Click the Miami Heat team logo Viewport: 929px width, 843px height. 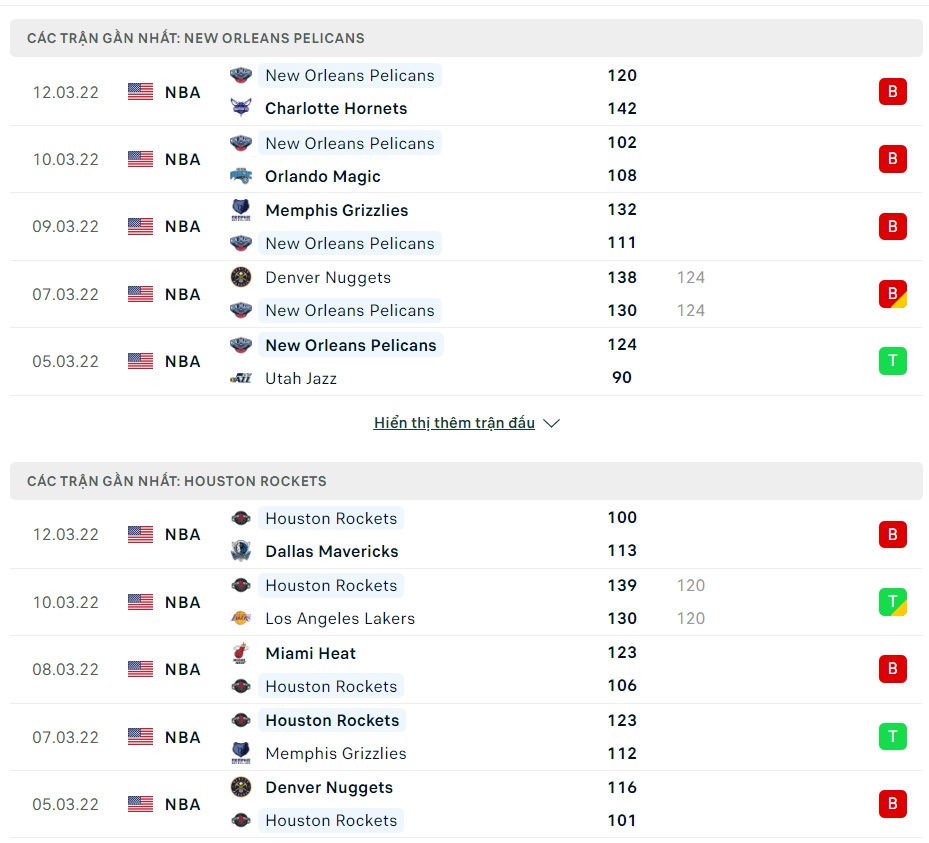(241, 653)
